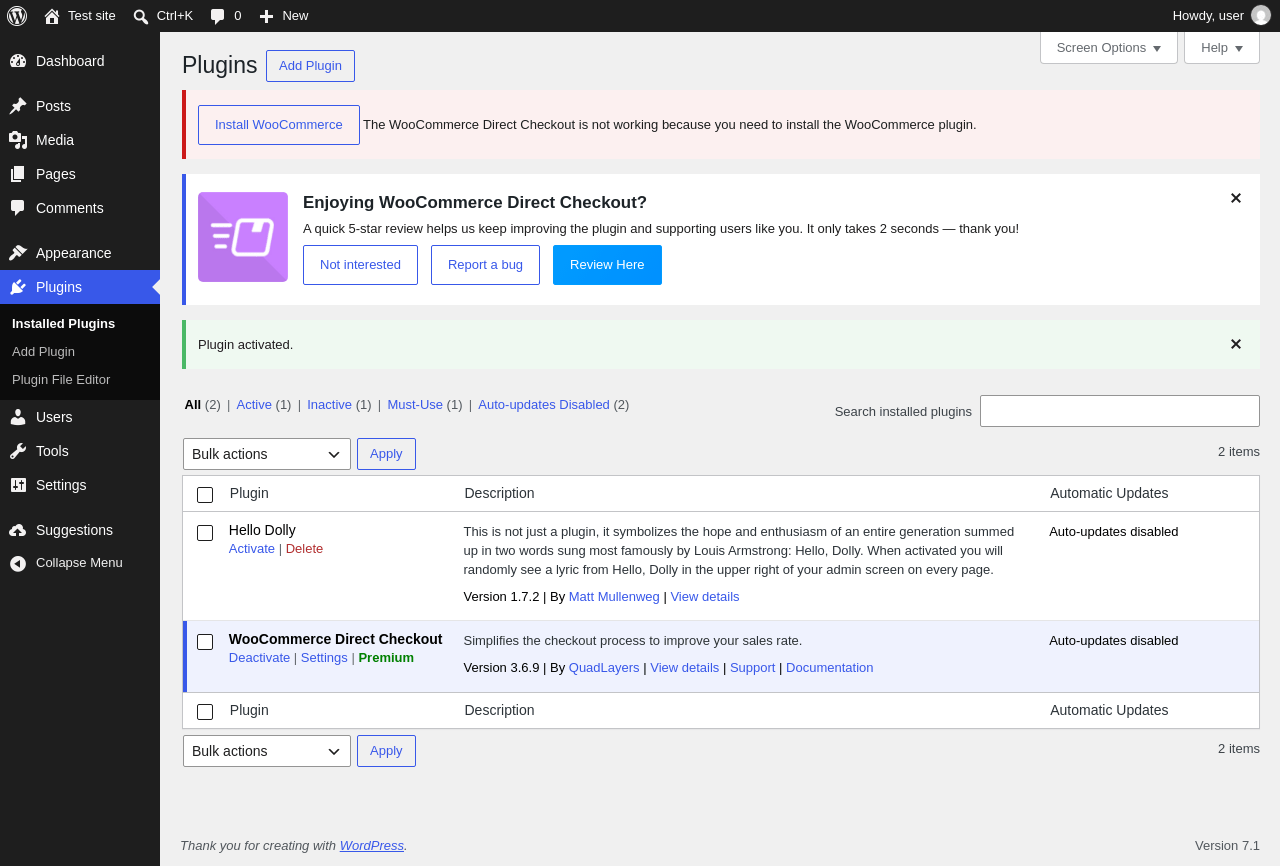This screenshot has height=866, width=1280.
Task: Check the WooCommerce Direct Checkout checkbox
Action: click(x=205, y=642)
